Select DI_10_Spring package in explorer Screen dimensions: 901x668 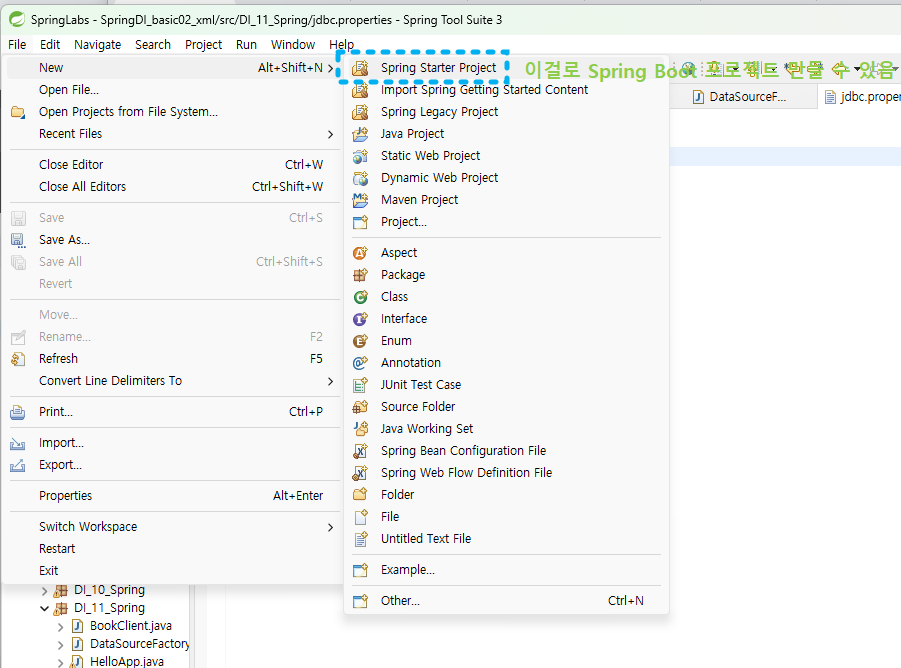[x=109, y=590]
